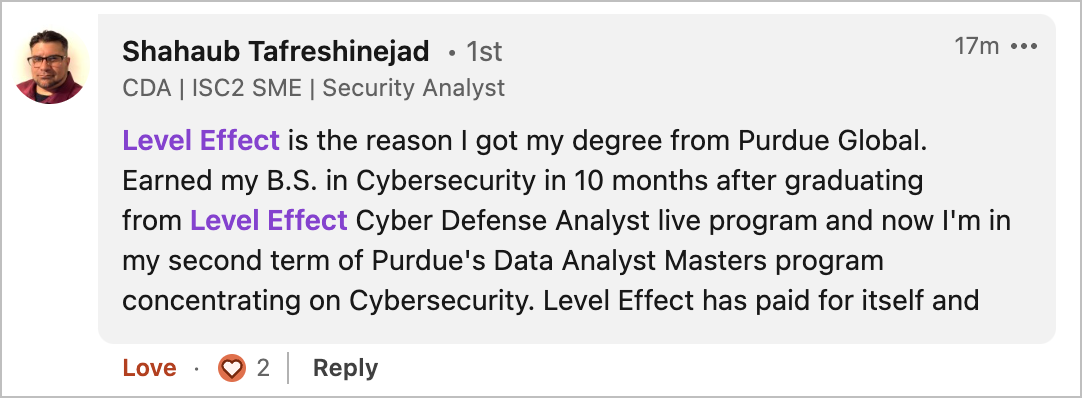Viewport: 1082px width, 398px height.
Task: Click 'Security Analyst' in the headline
Action: tap(413, 88)
